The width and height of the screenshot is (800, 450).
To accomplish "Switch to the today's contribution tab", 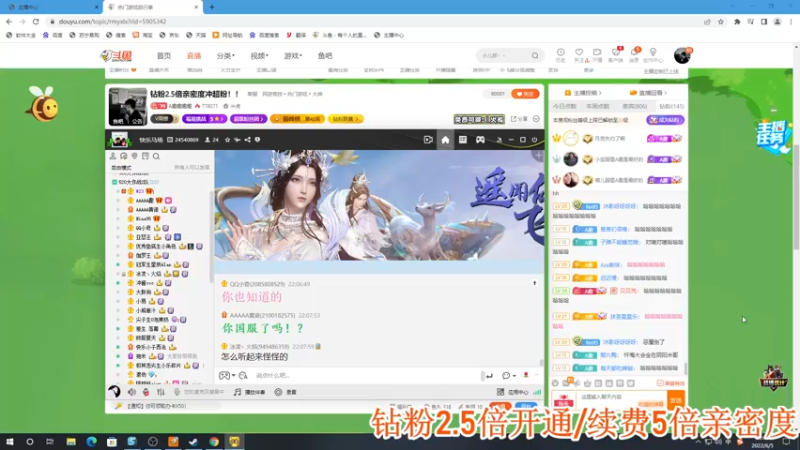I will coord(565,106).
